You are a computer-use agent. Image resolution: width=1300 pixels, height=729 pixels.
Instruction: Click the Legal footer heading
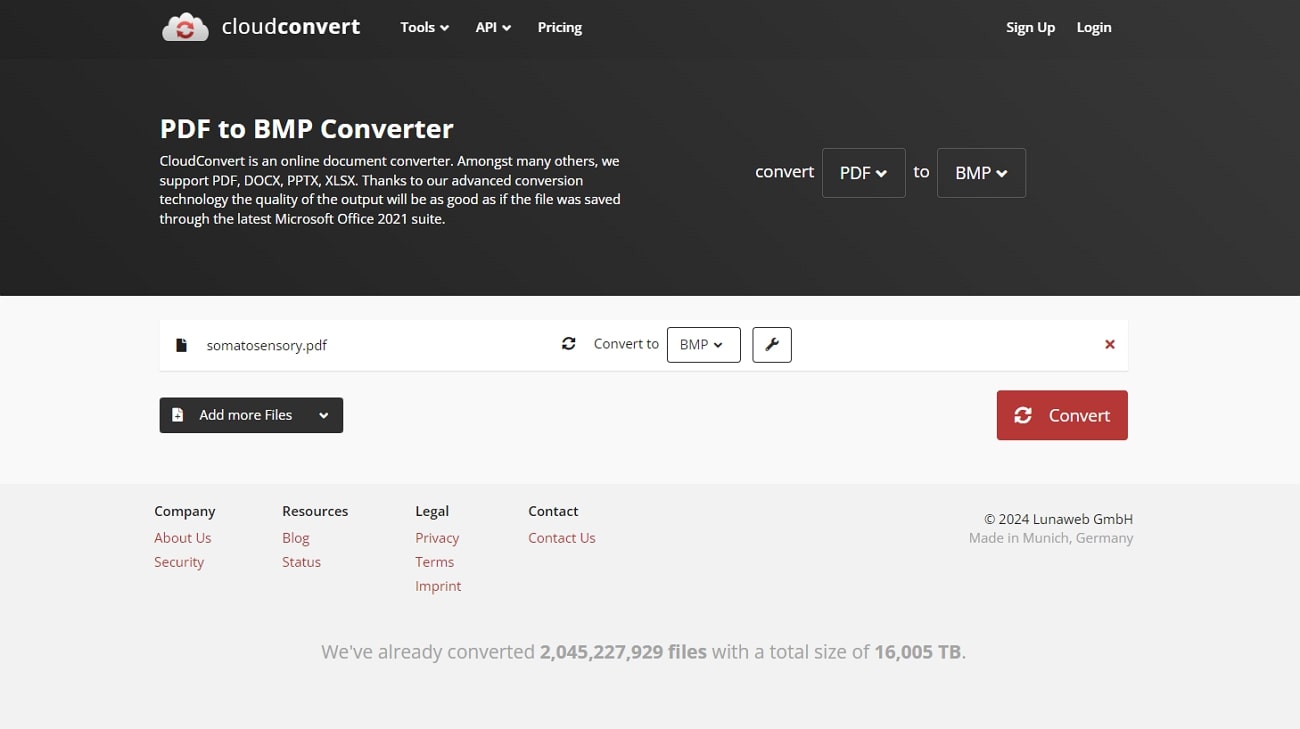coord(432,511)
